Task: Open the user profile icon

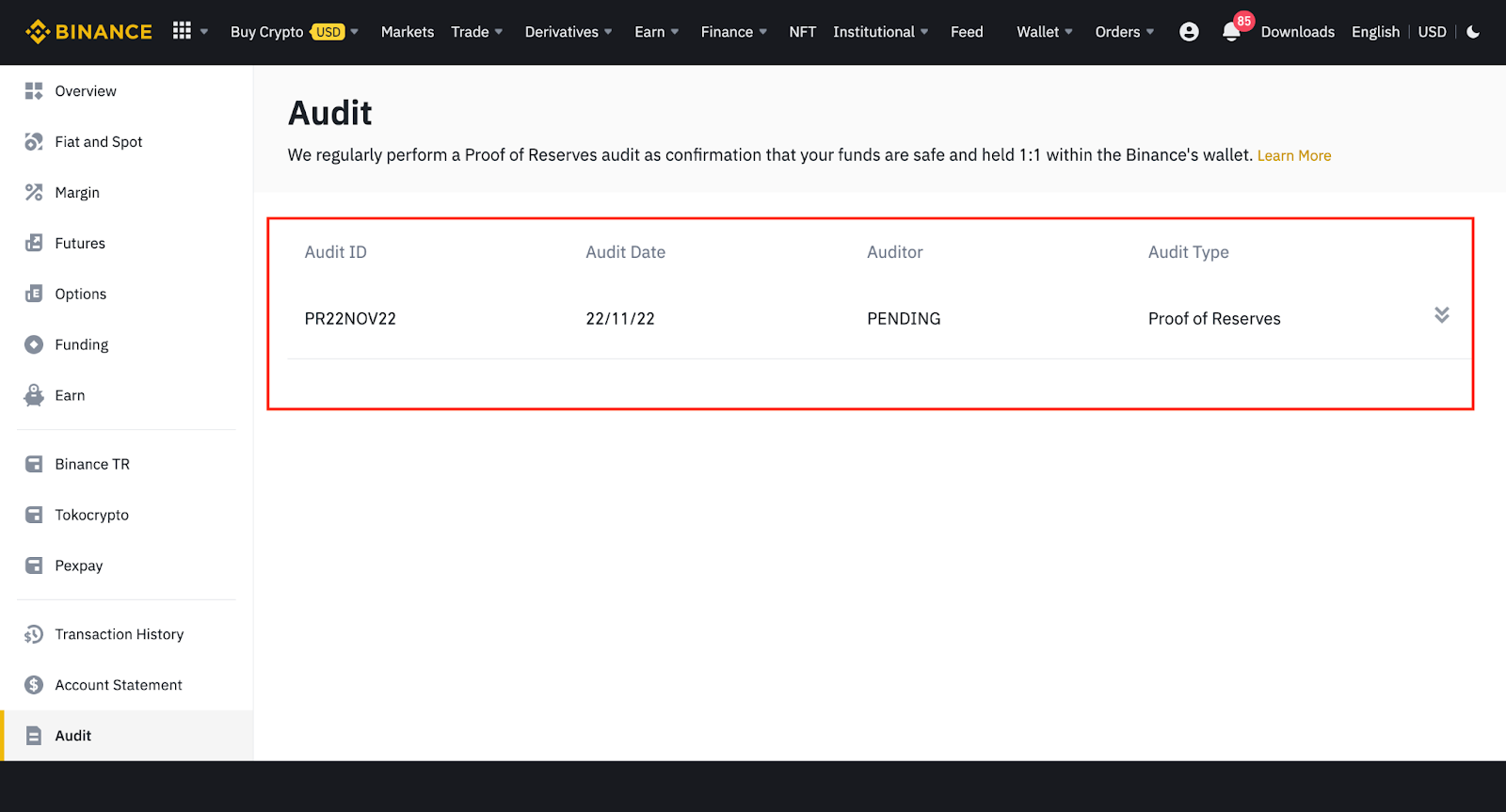Action: [1189, 32]
